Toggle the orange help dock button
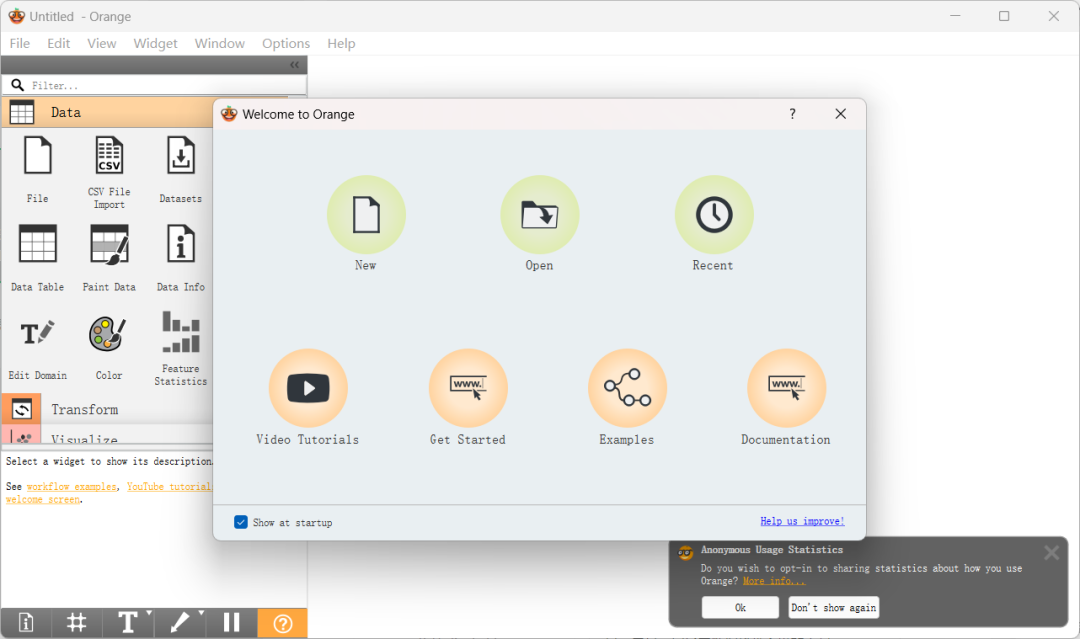 point(282,622)
